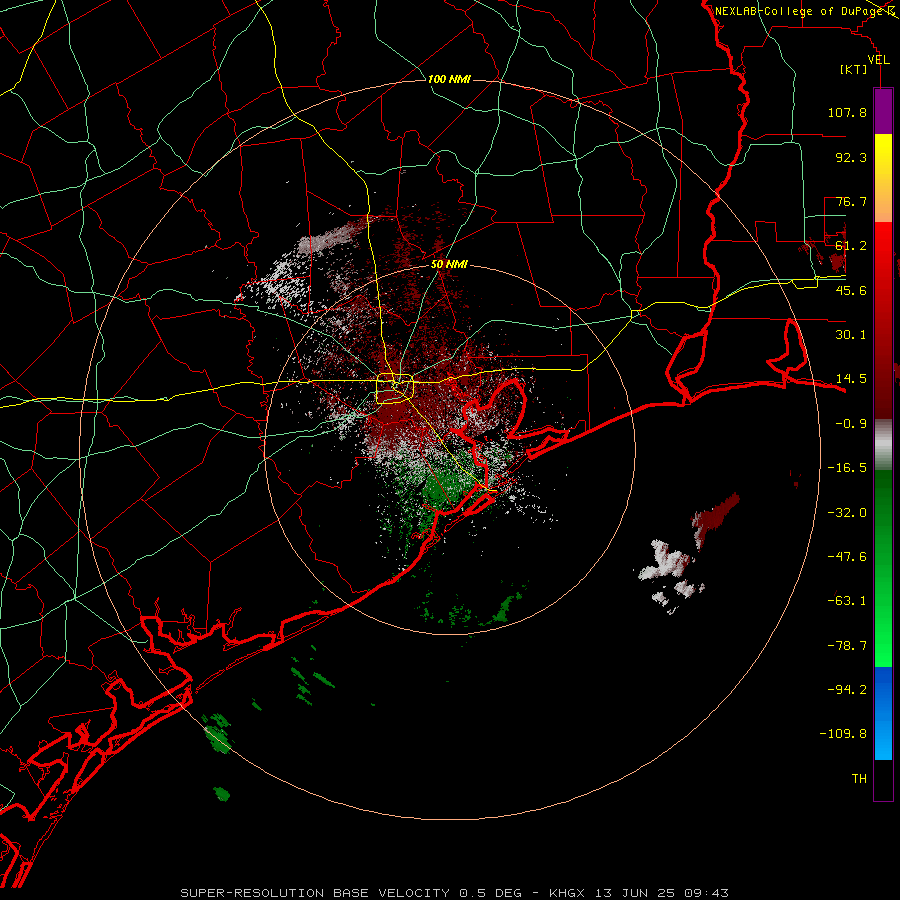Pick the gray segment near -0.9 on the color bar
This screenshot has width=900, height=900.
883,445
